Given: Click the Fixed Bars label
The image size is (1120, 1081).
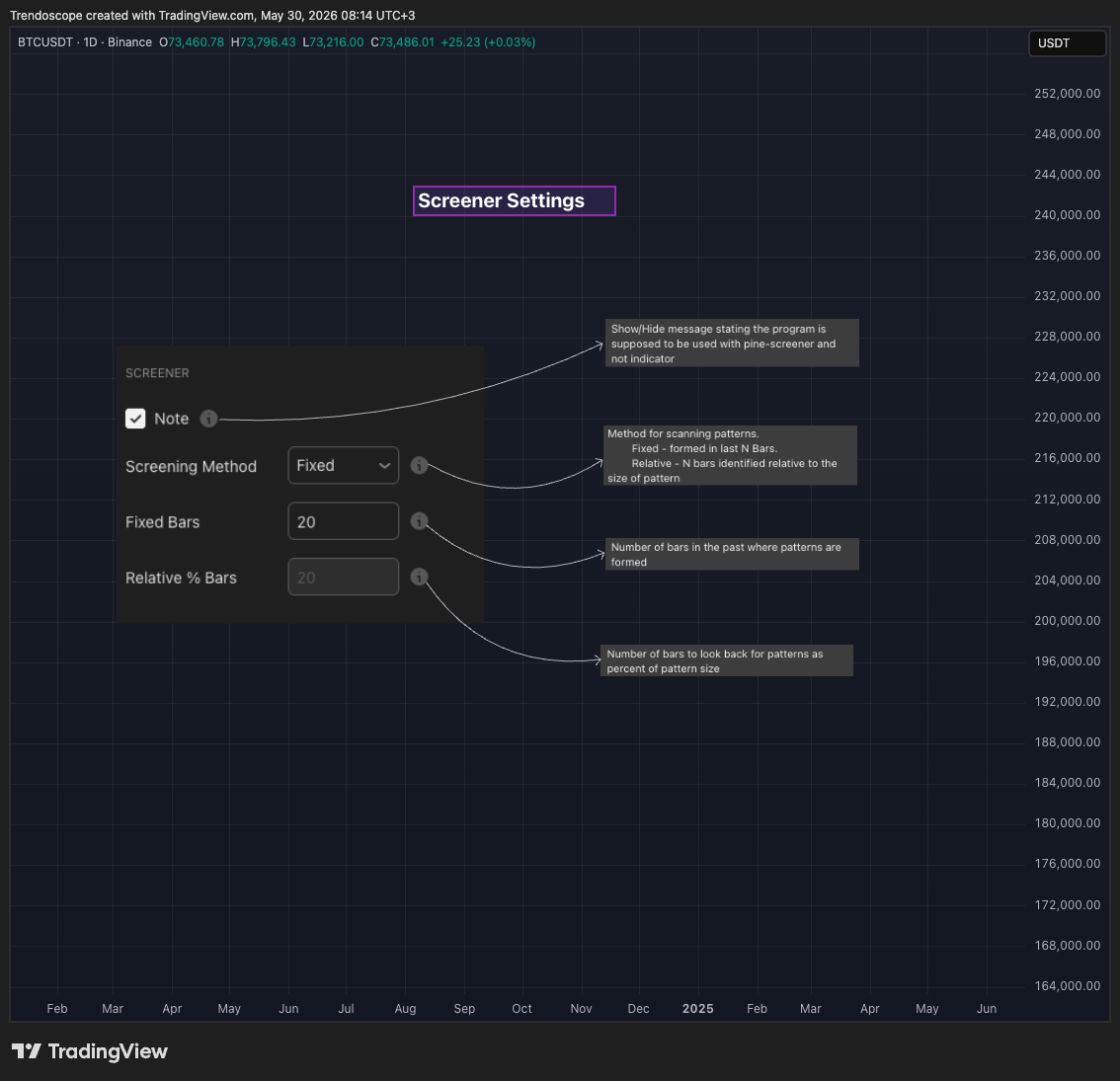Looking at the screenshot, I should click(162, 522).
